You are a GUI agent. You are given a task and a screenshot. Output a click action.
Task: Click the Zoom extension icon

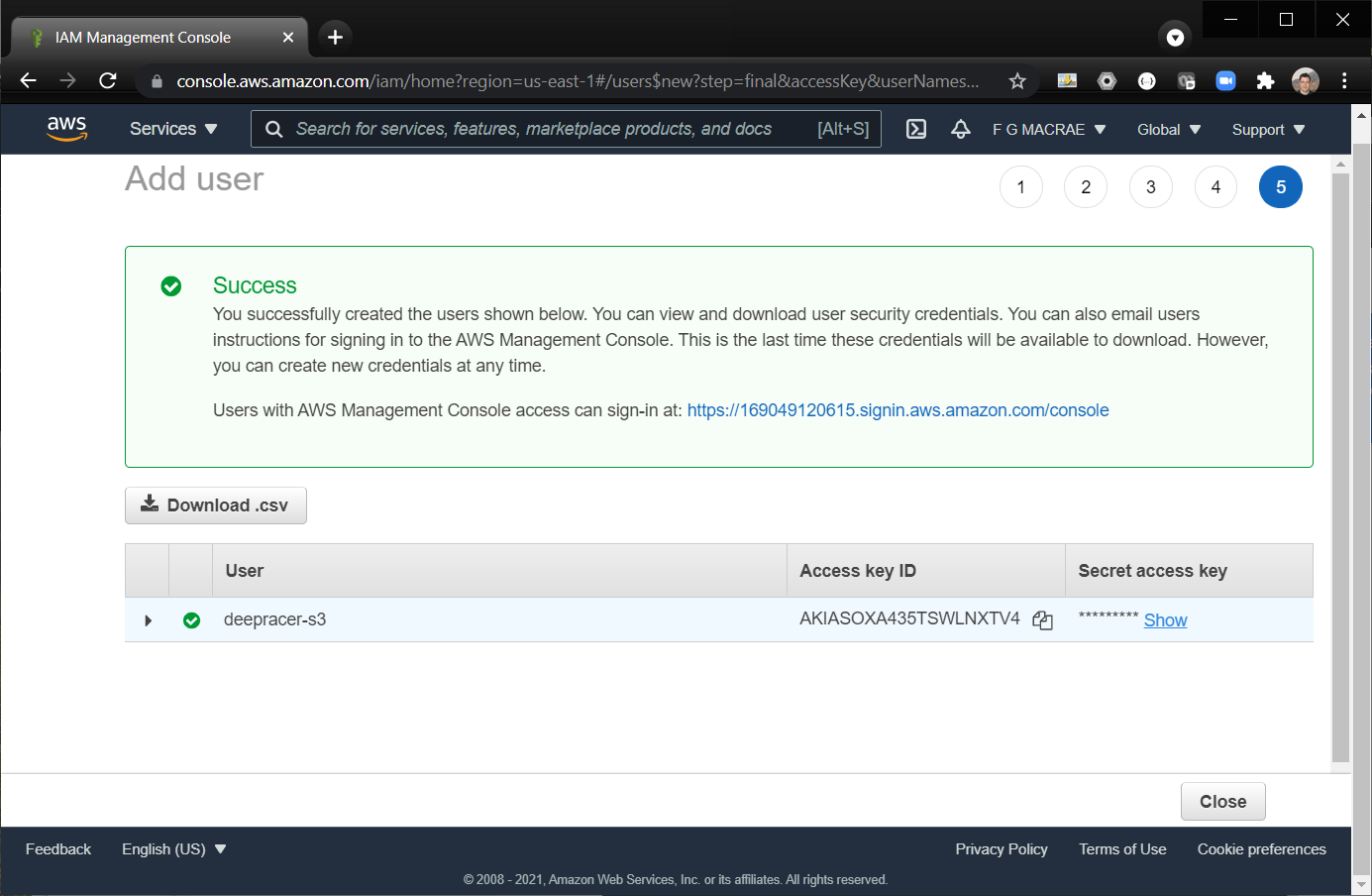pyautogui.click(x=1225, y=81)
